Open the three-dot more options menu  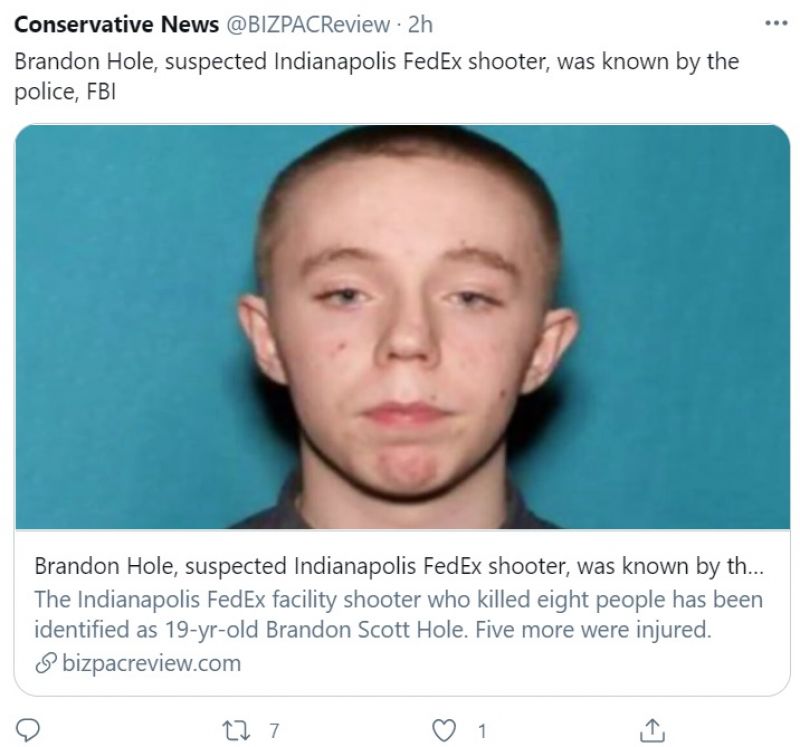coord(777,23)
